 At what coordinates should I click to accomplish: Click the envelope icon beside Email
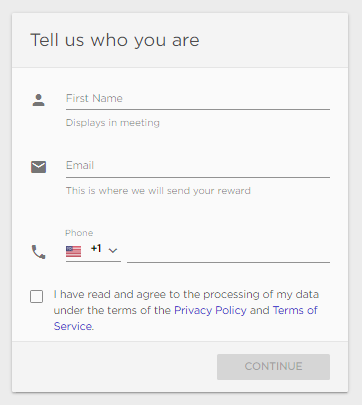coord(39,167)
